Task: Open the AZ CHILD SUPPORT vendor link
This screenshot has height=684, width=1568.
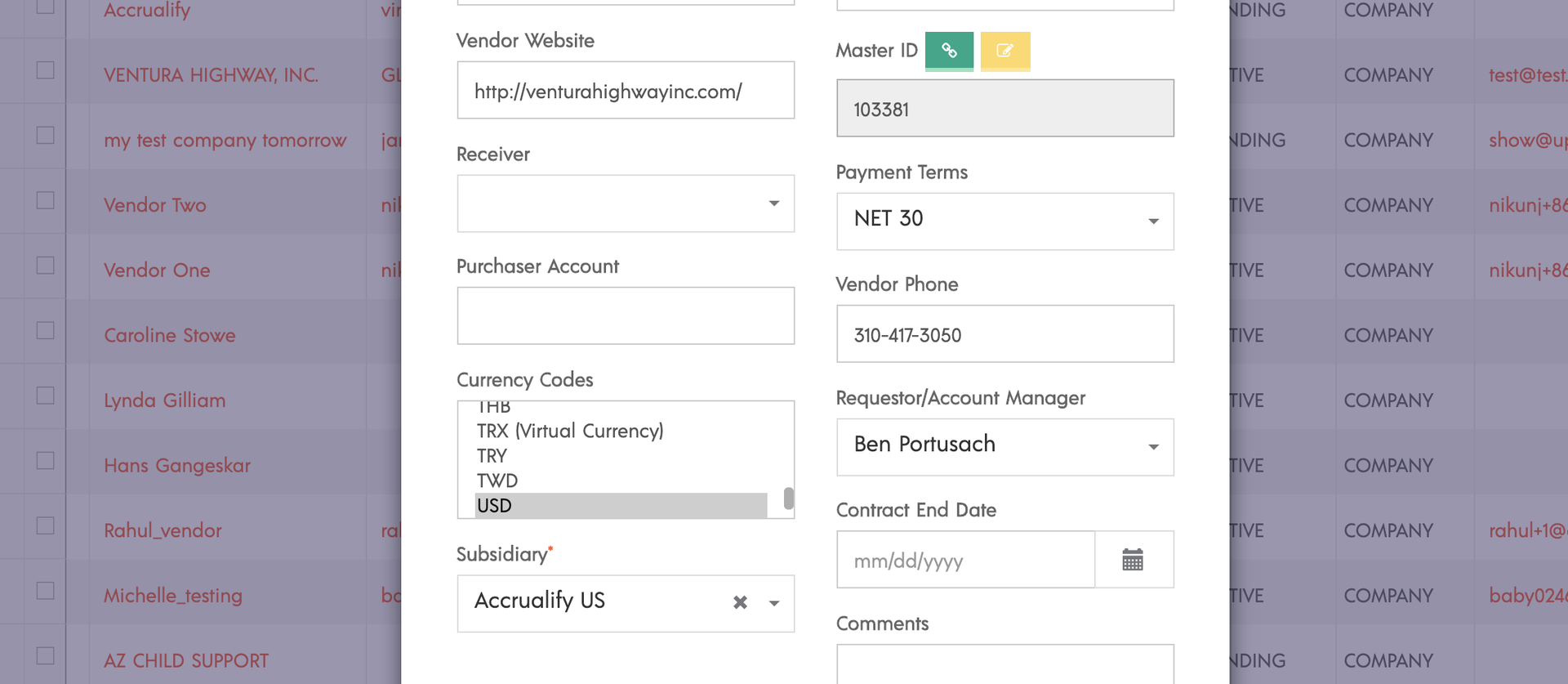Action: click(186, 660)
